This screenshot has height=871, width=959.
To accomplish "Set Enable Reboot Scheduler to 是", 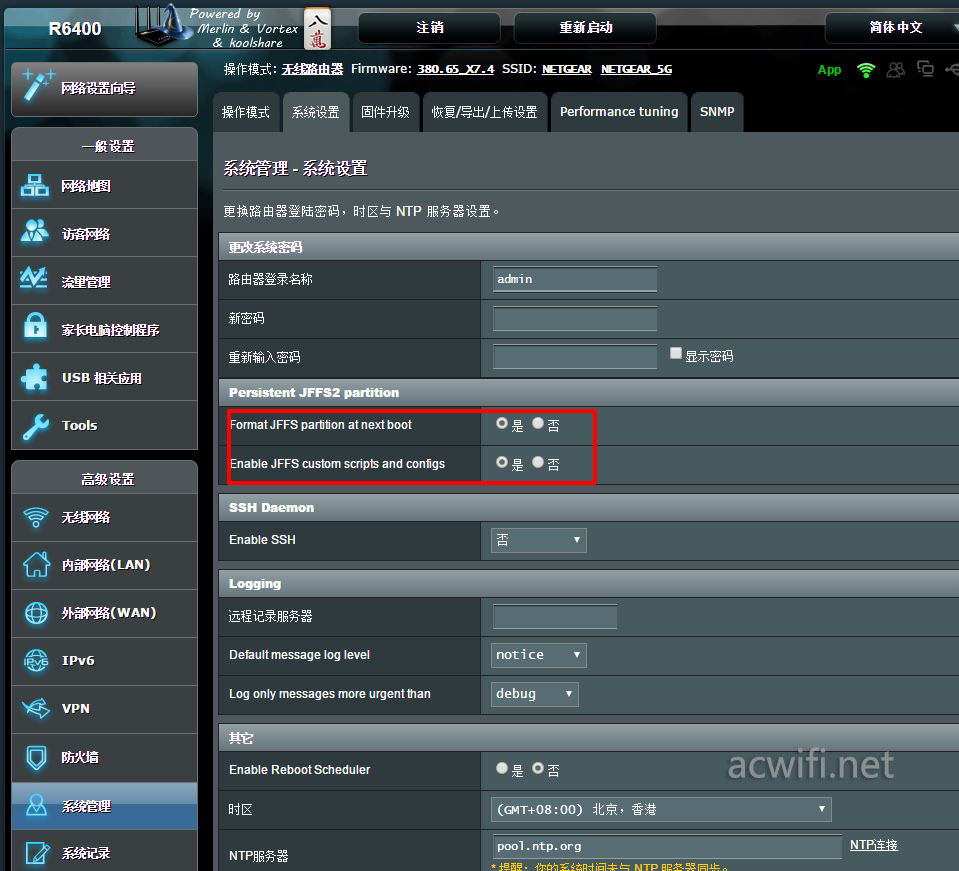I will click(502, 768).
